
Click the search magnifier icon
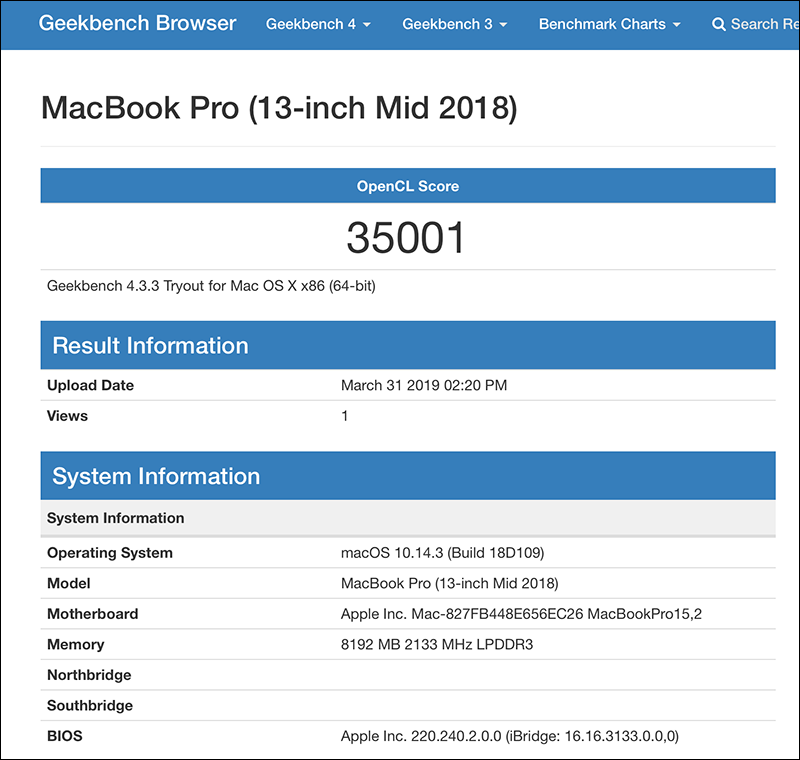pyautogui.click(x=718, y=24)
